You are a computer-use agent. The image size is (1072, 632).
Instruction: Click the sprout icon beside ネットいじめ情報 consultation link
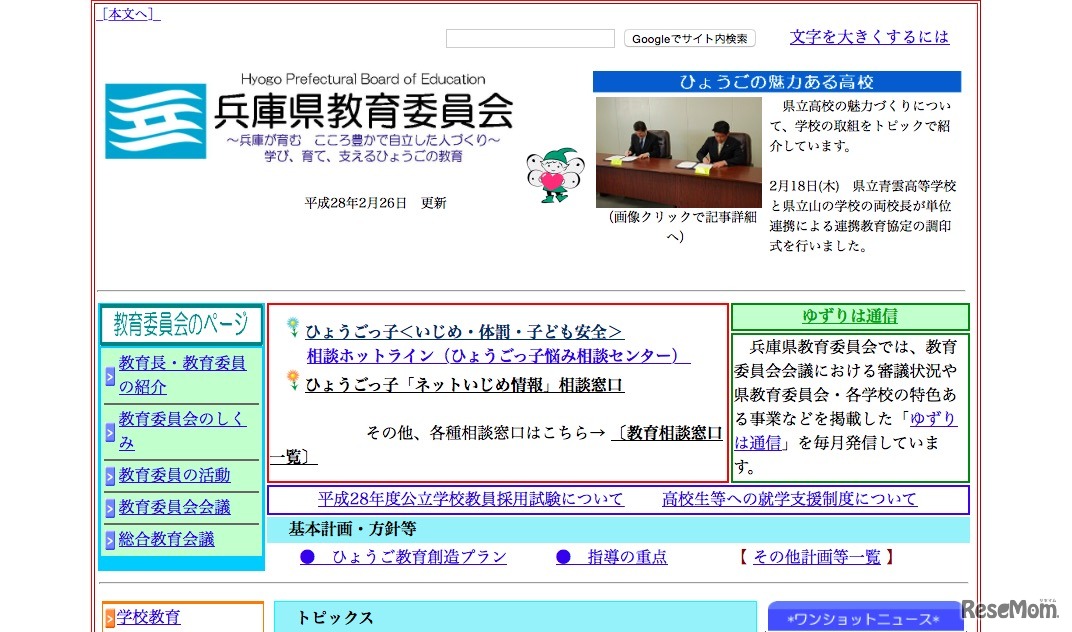[292, 380]
